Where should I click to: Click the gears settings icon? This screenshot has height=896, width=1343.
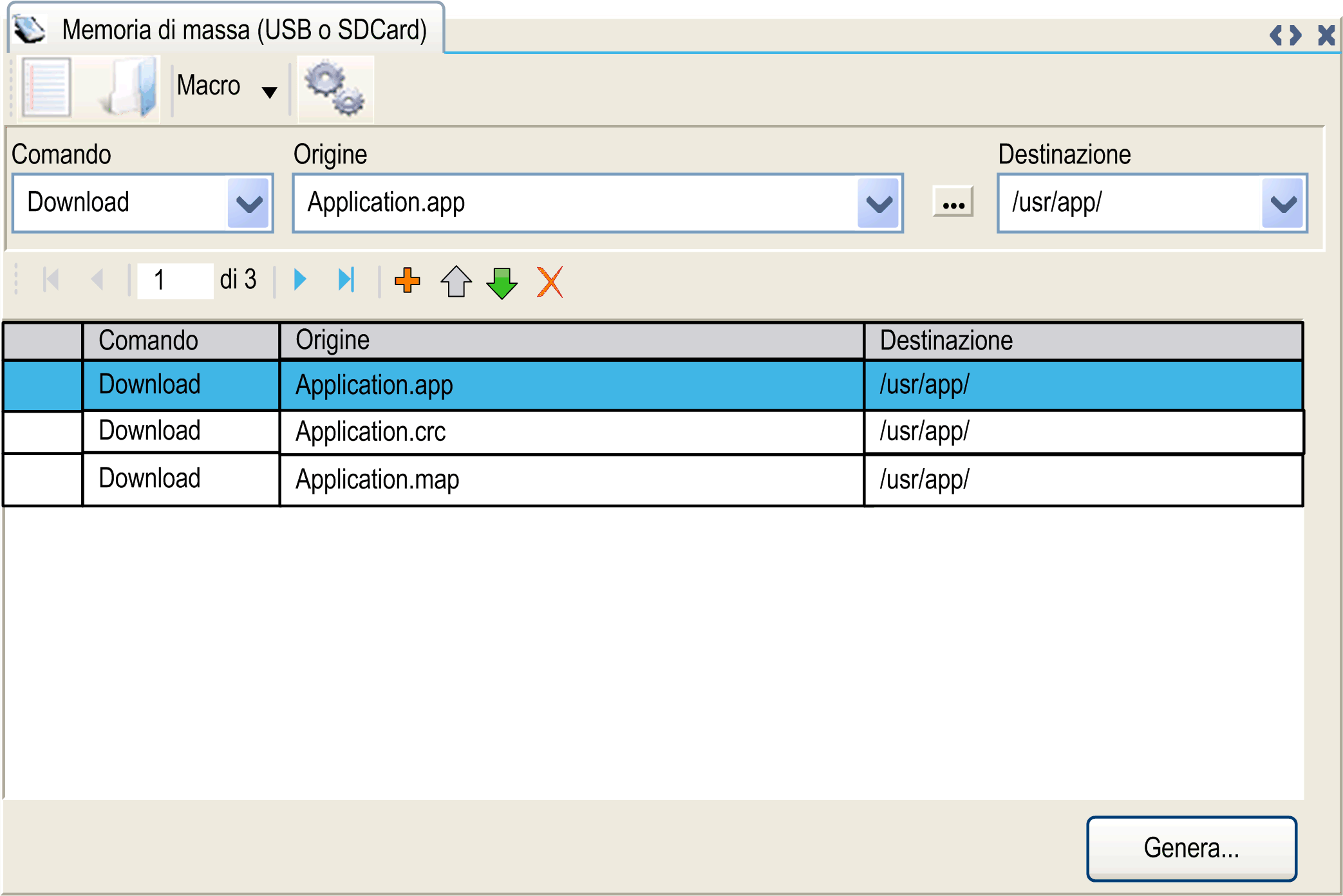tap(335, 89)
